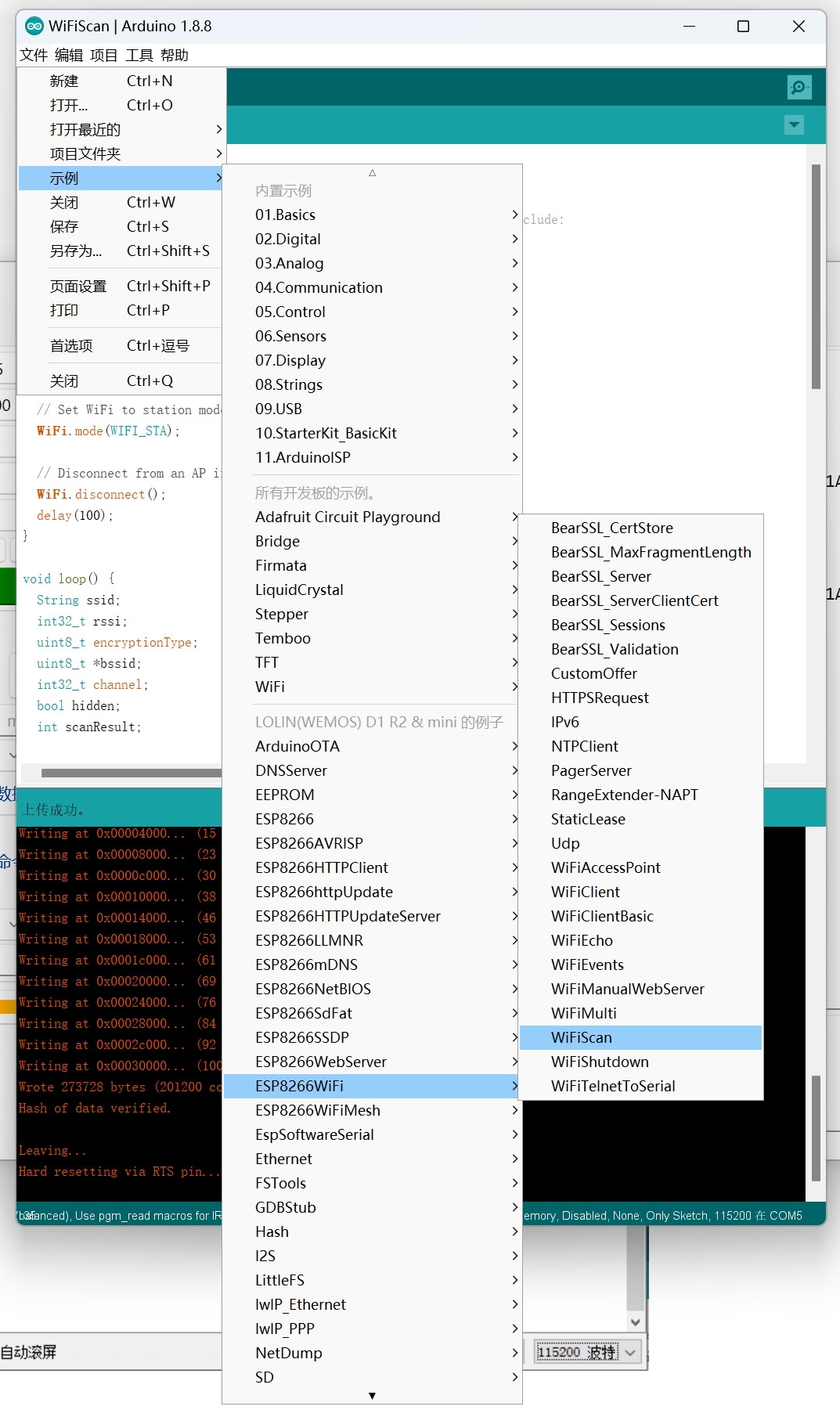The width and height of the screenshot is (840, 1417).
Task: Click the editor vertical scrollbar thumb
Action: coord(816,277)
